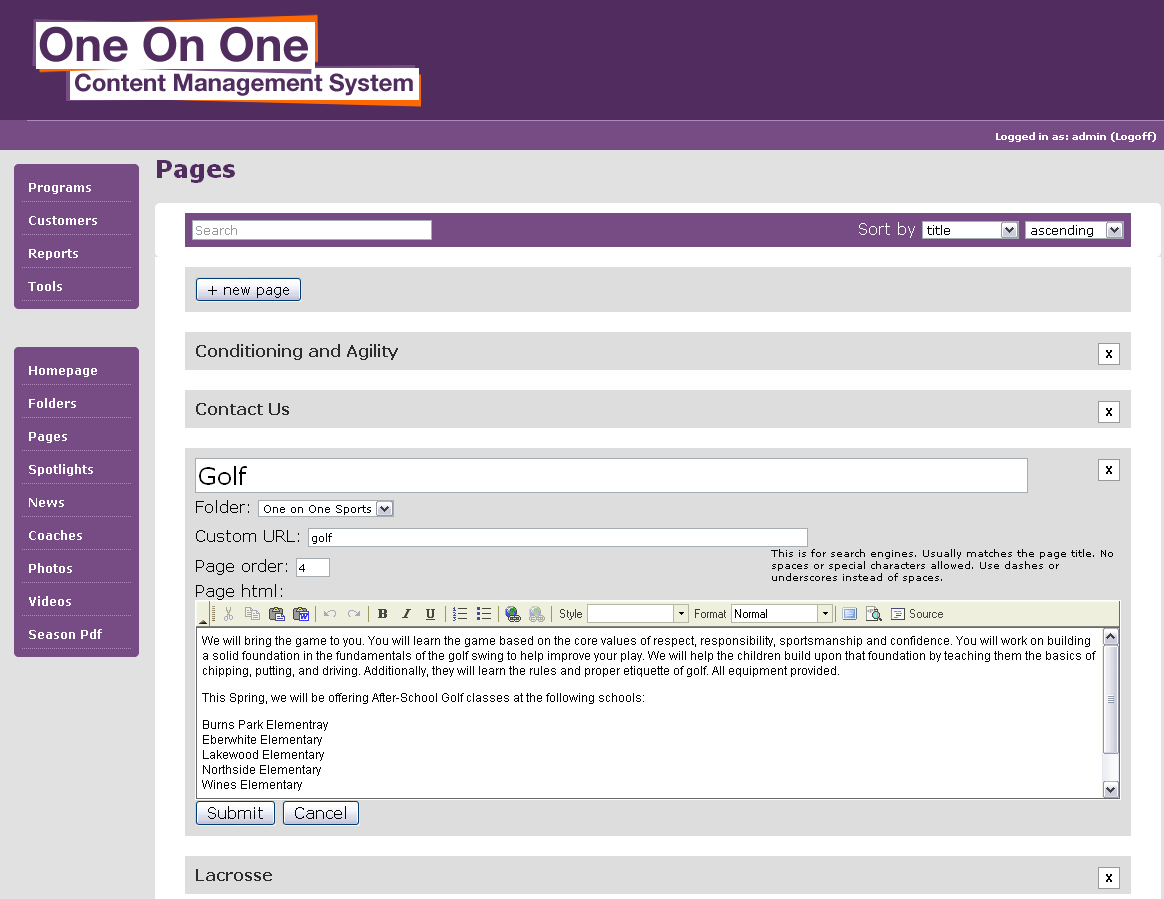Screen dimensions: 1164x899
Task: Open the Sort by title dropdown
Action: (969, 230)
